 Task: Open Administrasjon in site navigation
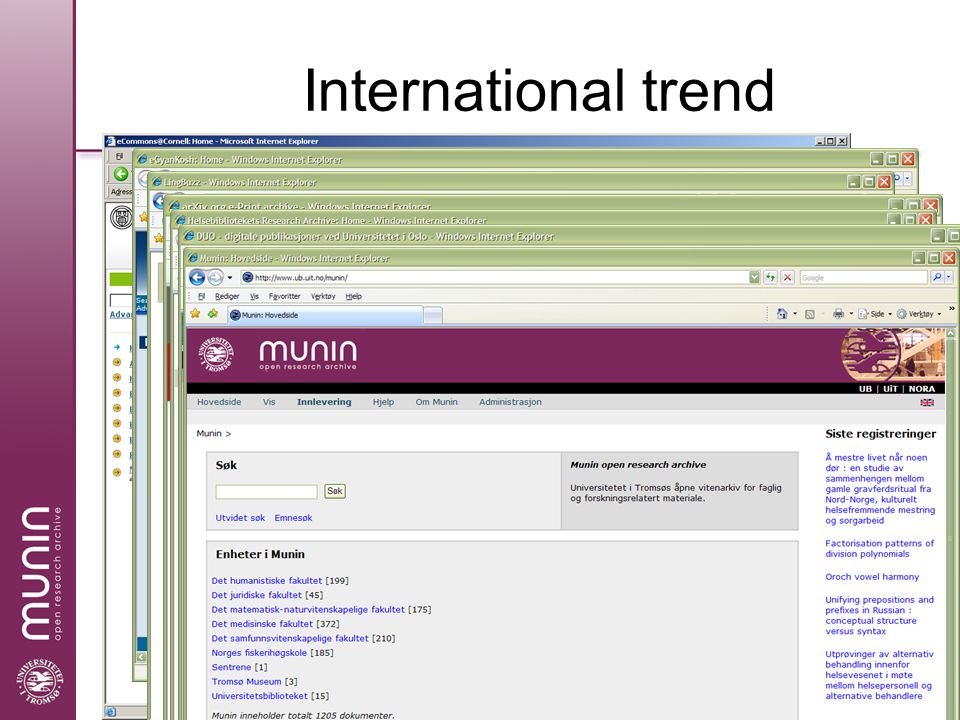tap(510, 402)
